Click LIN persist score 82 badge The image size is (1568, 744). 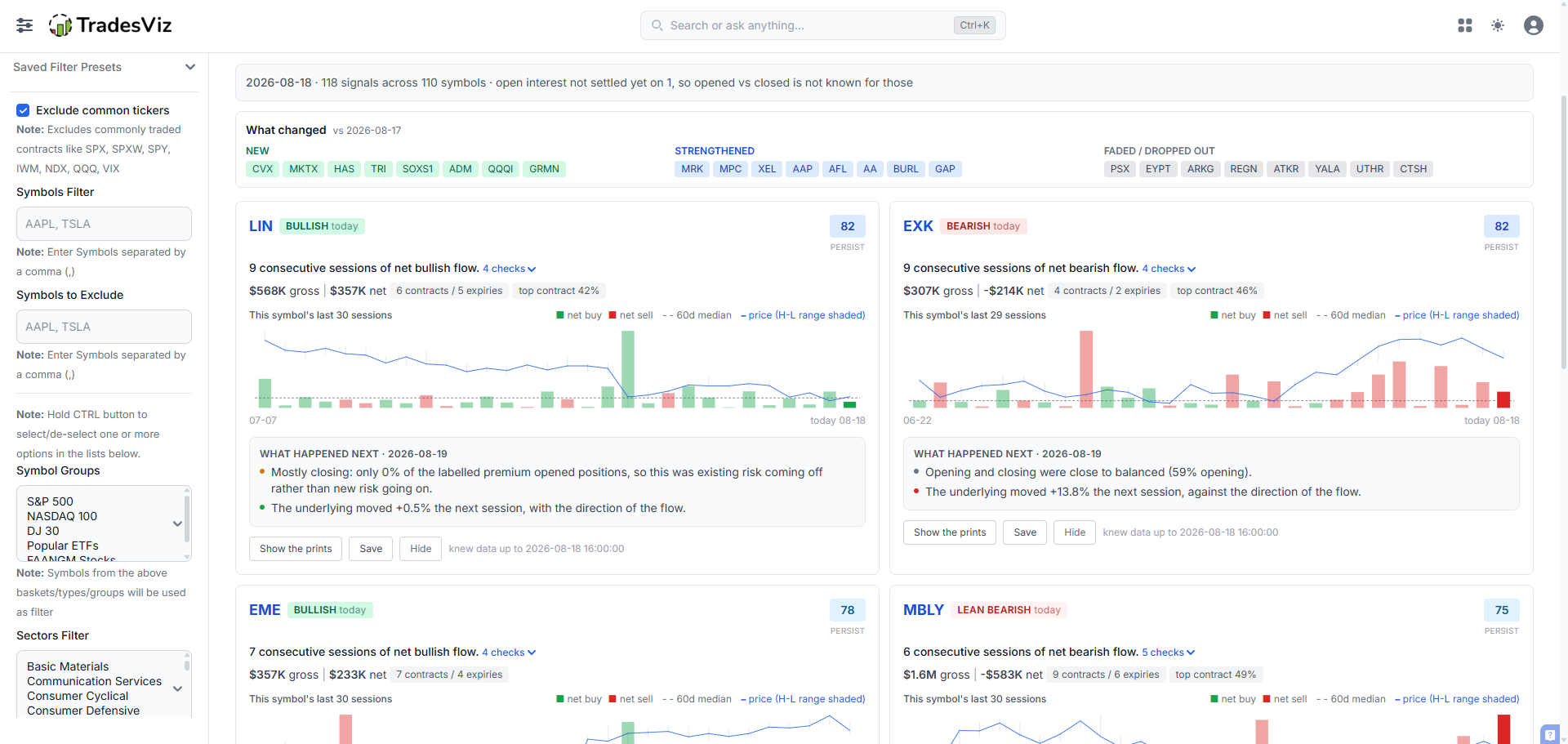(848, 226)
